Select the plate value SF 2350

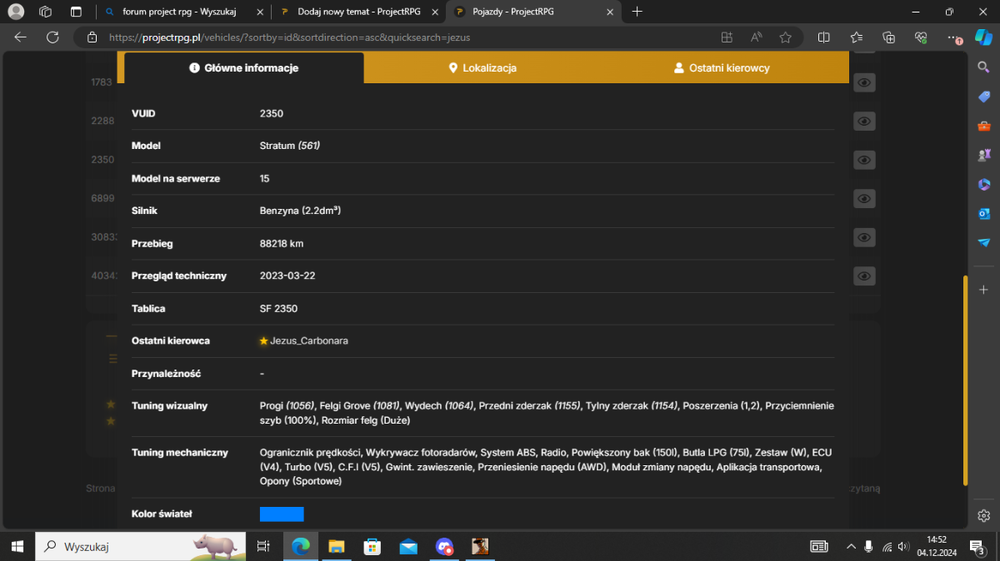point(278,309)
